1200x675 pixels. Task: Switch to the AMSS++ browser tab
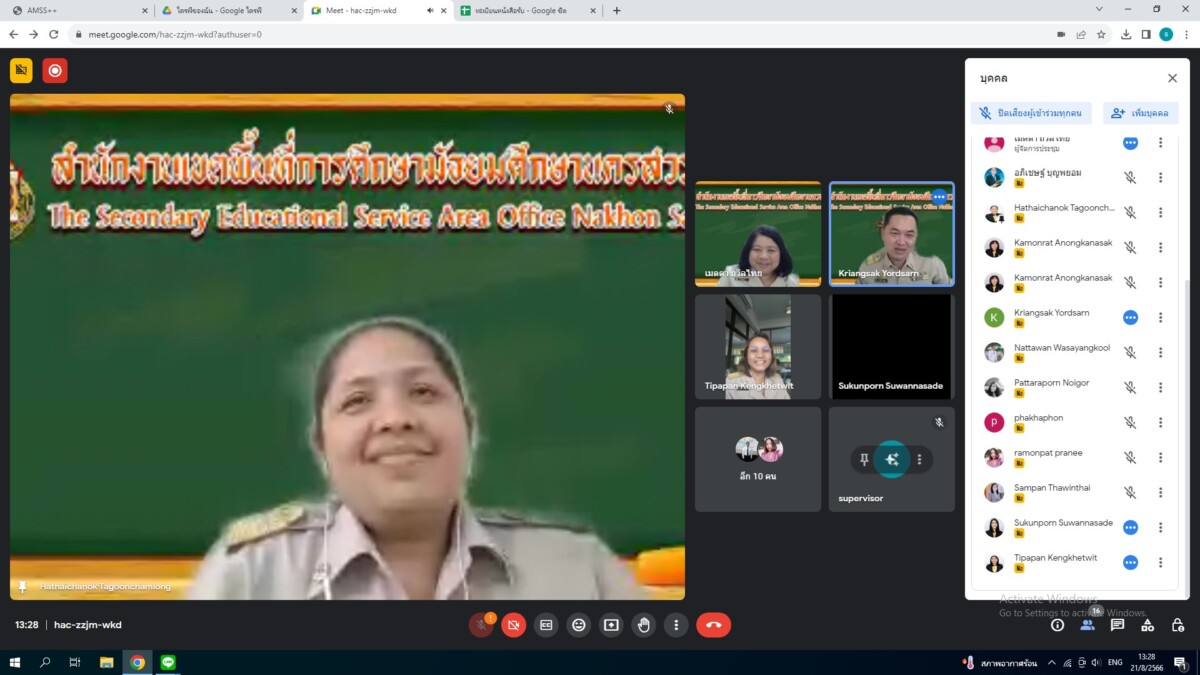tap(78, 10)
